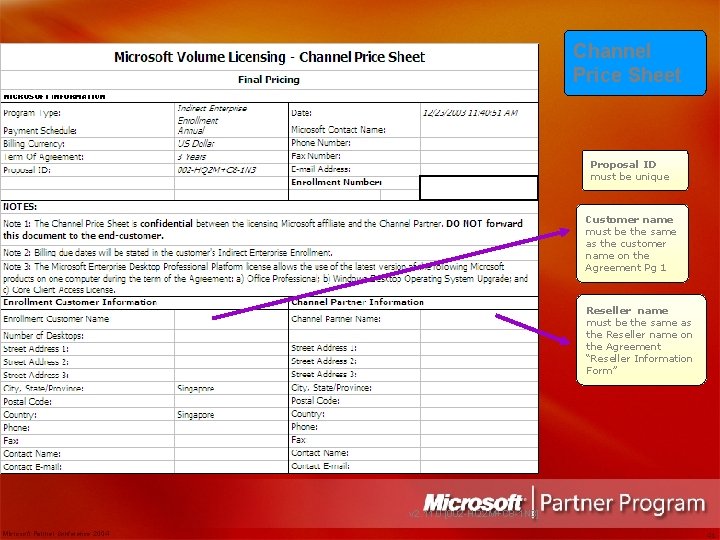Click the 'Customer name' callout box

[632, 243]
